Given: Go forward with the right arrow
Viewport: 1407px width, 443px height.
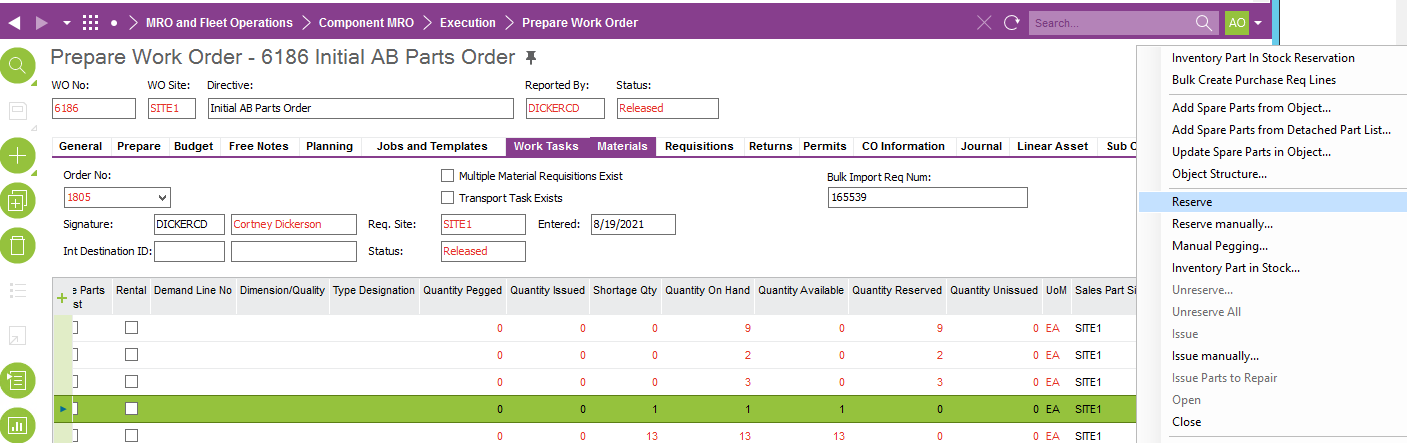Looking at the screenshot, I should (41, 22).
